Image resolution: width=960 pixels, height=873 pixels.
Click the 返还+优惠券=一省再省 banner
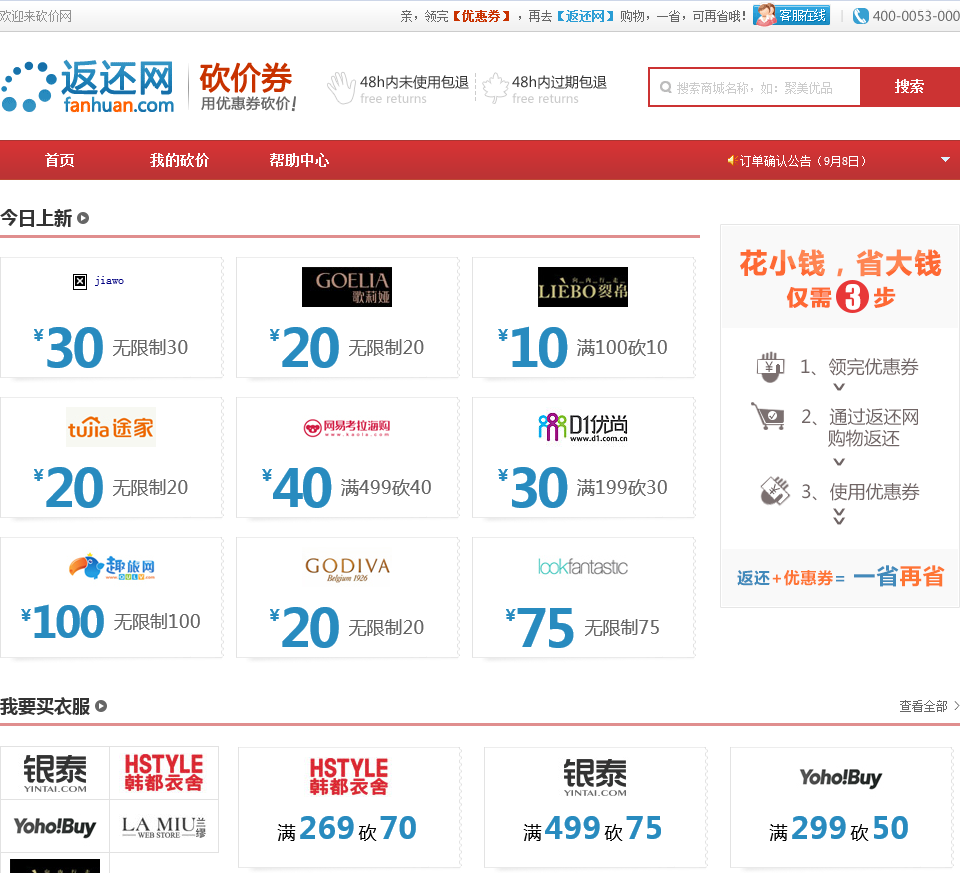tap(840, 577)
